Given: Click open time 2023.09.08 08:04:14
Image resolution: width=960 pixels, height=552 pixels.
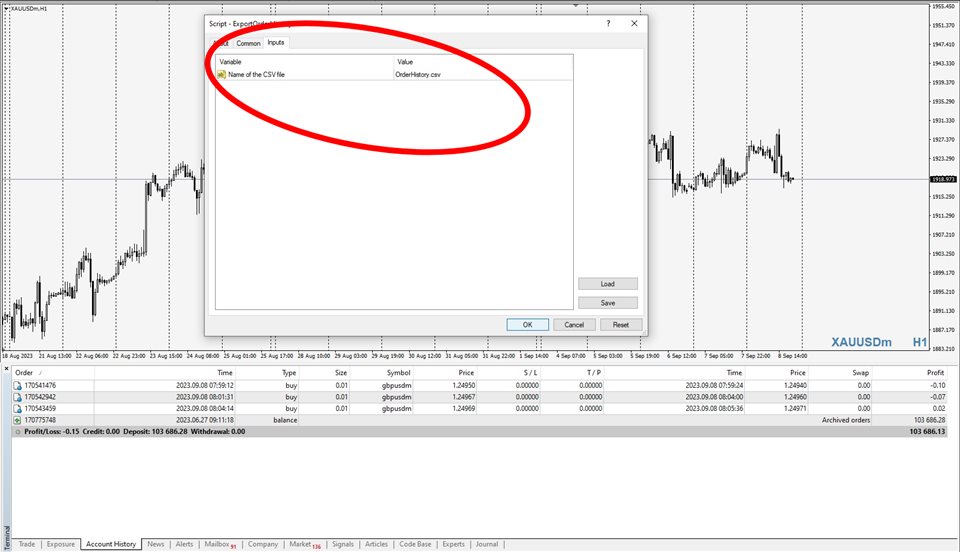Looking at the screenshot, I should click(204, 409).
